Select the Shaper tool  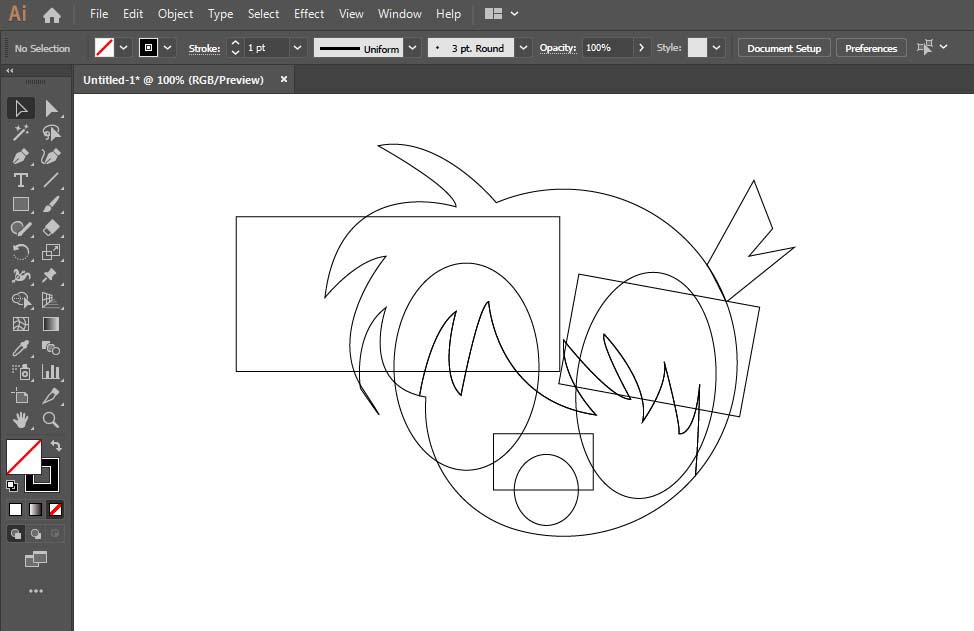[x=20, y=228]
